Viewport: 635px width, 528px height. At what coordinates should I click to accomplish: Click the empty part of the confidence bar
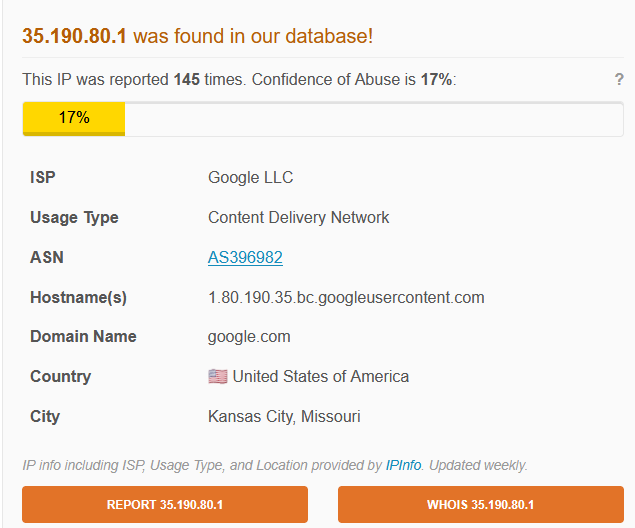pos(370,118)
